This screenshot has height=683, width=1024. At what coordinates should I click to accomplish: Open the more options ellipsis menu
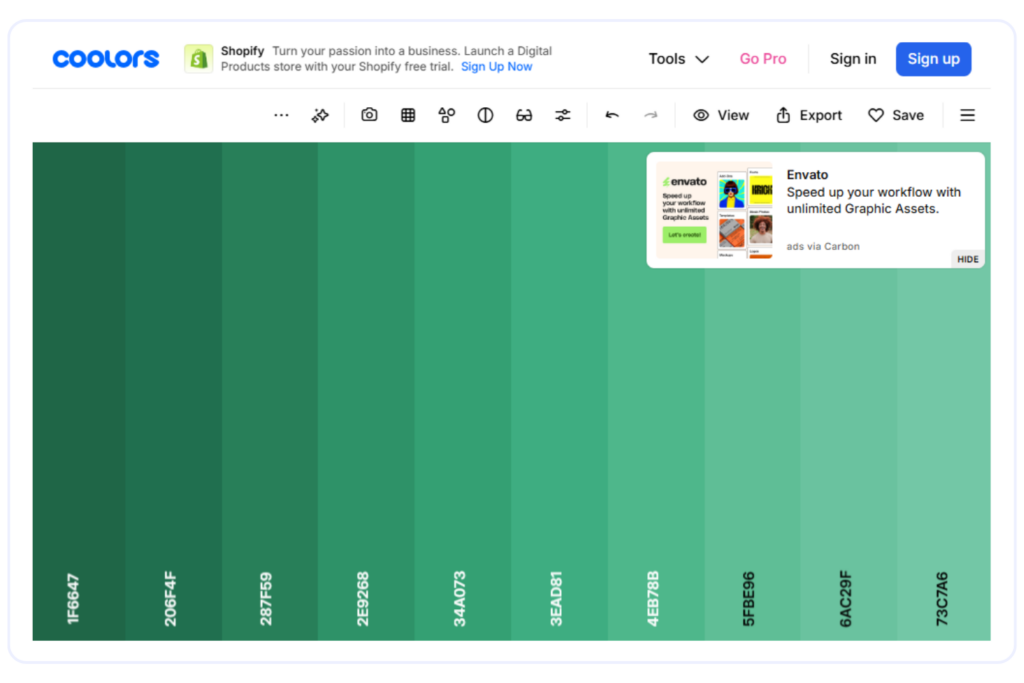tap(281, 115)
